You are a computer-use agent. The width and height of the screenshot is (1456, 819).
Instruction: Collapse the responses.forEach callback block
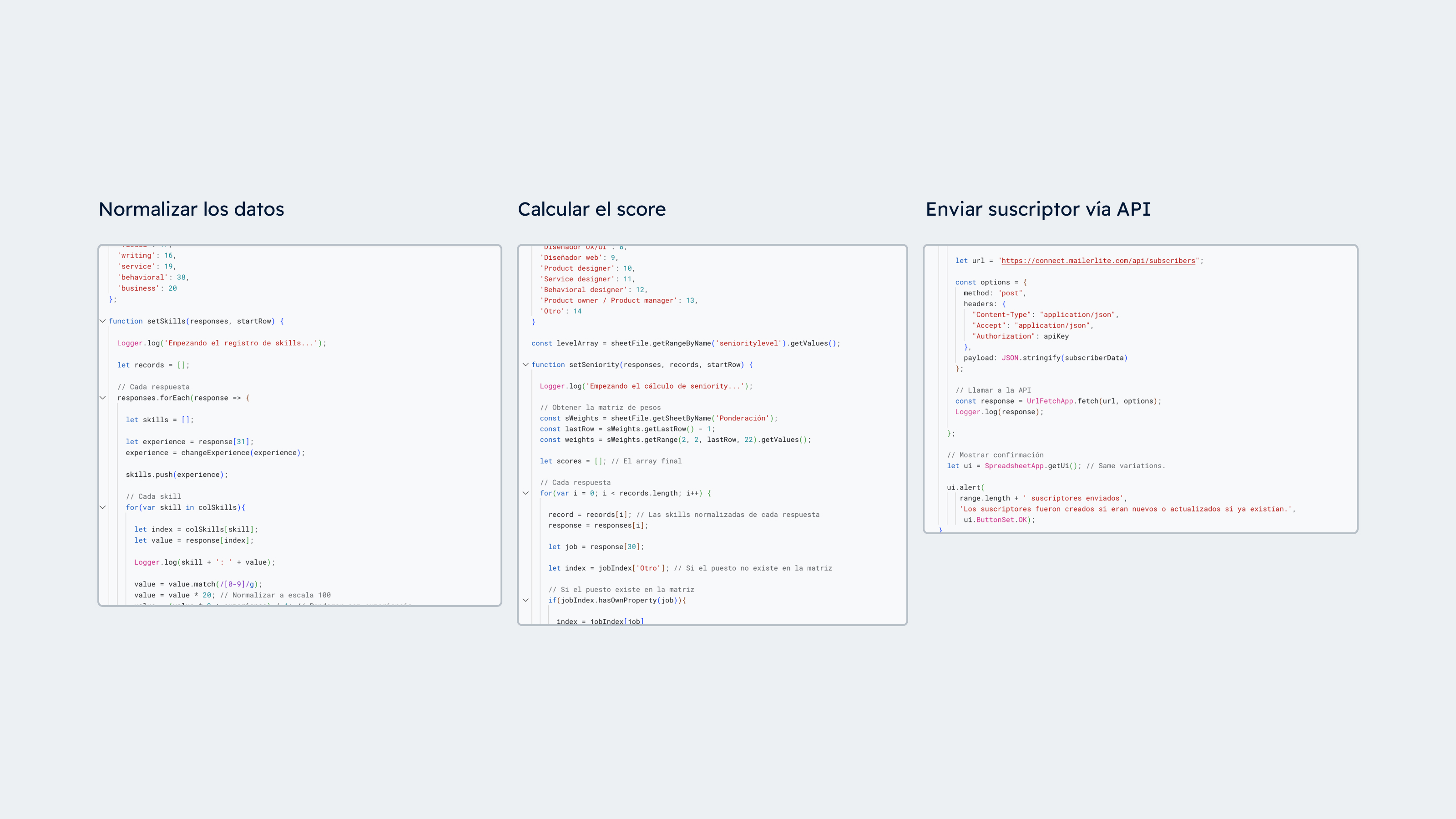click(102, 397)
